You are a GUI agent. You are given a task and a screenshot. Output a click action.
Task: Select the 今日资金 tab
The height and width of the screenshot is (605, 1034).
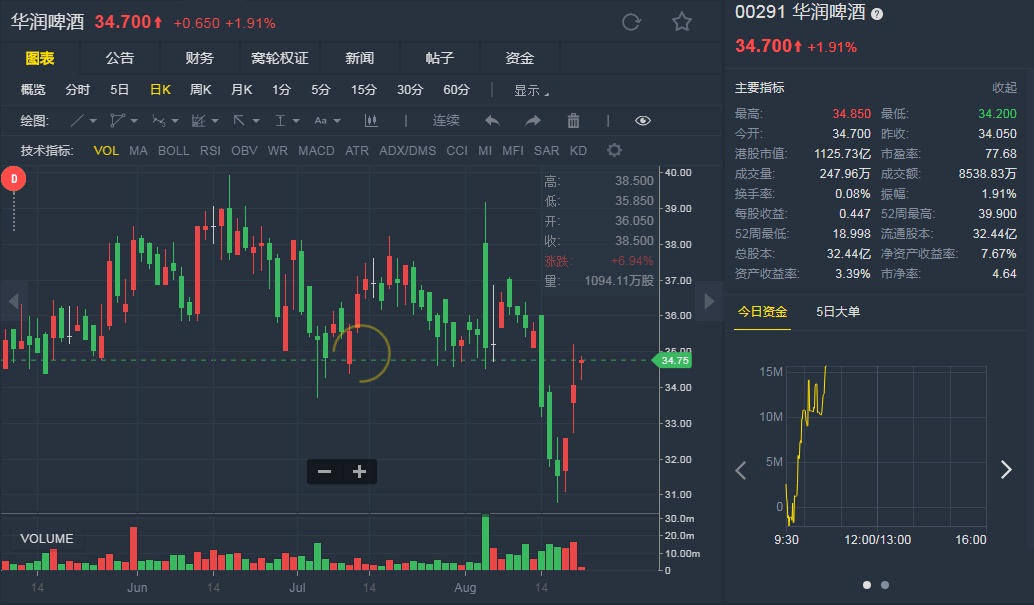click(762, 311)
